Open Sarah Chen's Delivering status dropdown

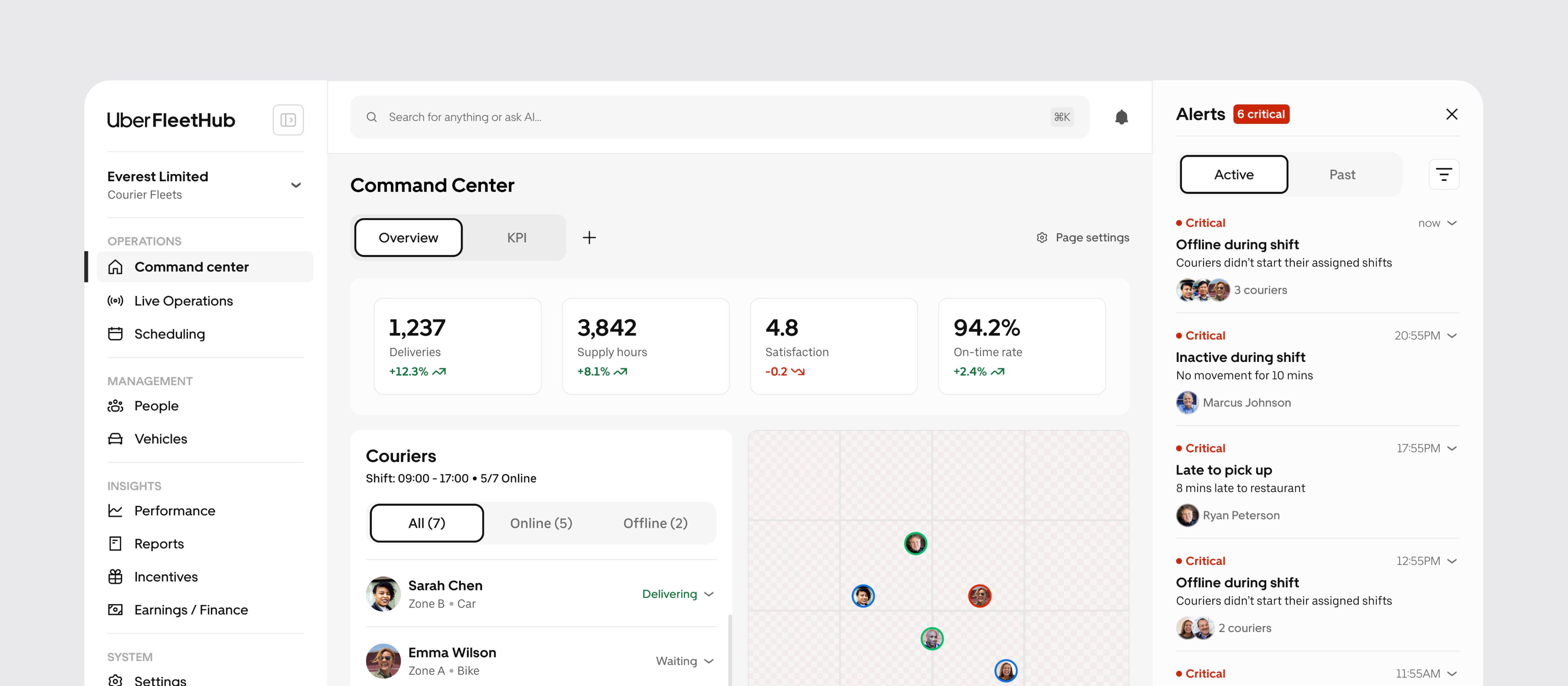678,594
